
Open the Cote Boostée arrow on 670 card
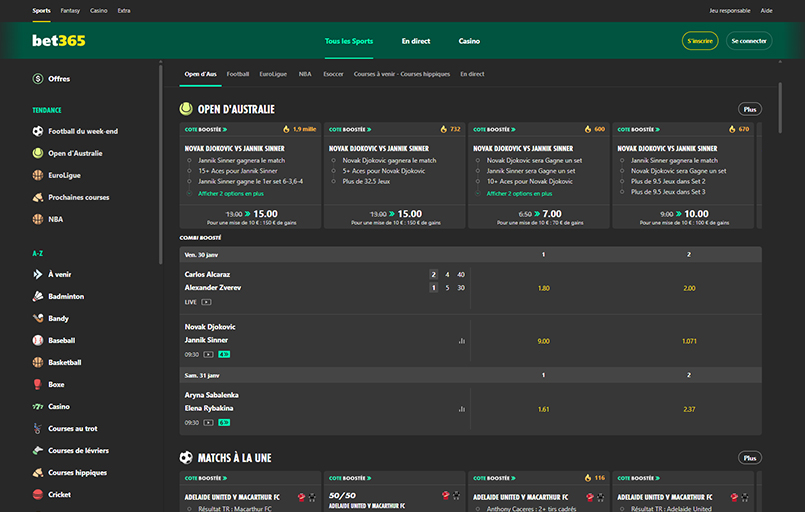(x=658, y=129)
